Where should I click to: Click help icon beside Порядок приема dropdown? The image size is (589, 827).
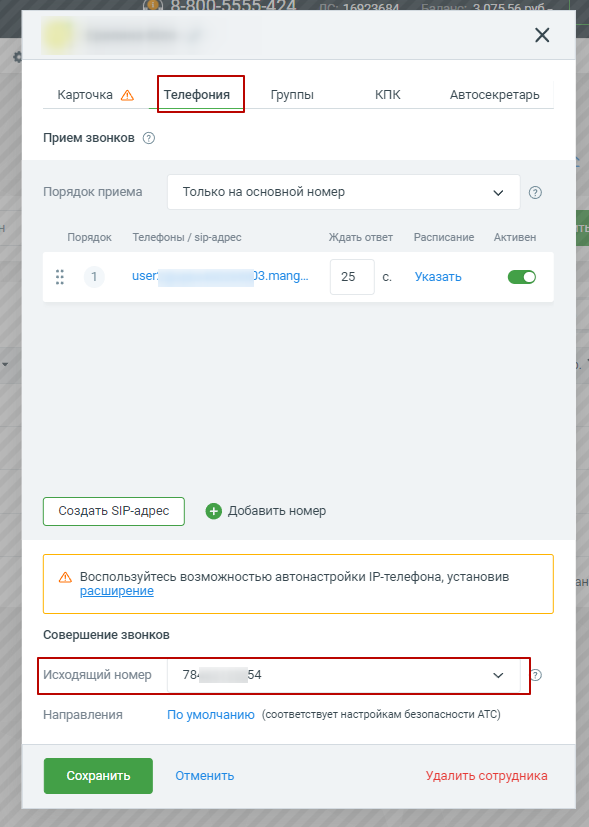[x=535, y=193]
